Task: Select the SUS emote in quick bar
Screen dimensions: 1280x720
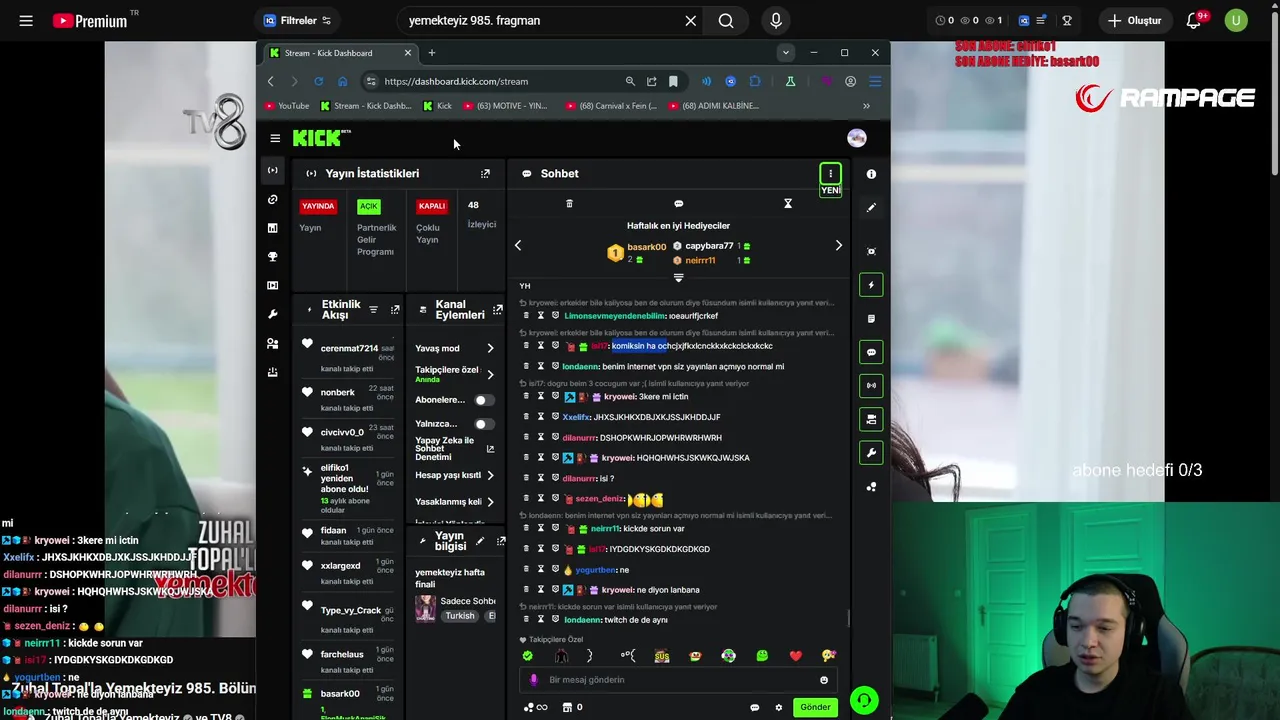Action: click(661, 656)
